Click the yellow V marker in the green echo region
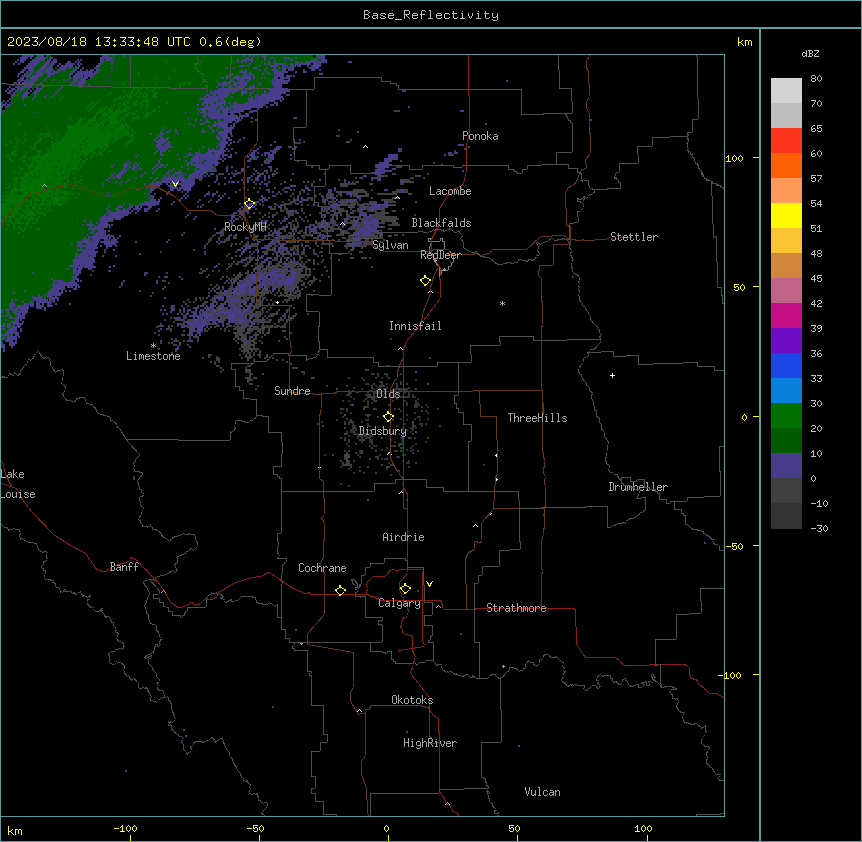The width and height of the screenshot is (862, 842). [x=175, y=184]
